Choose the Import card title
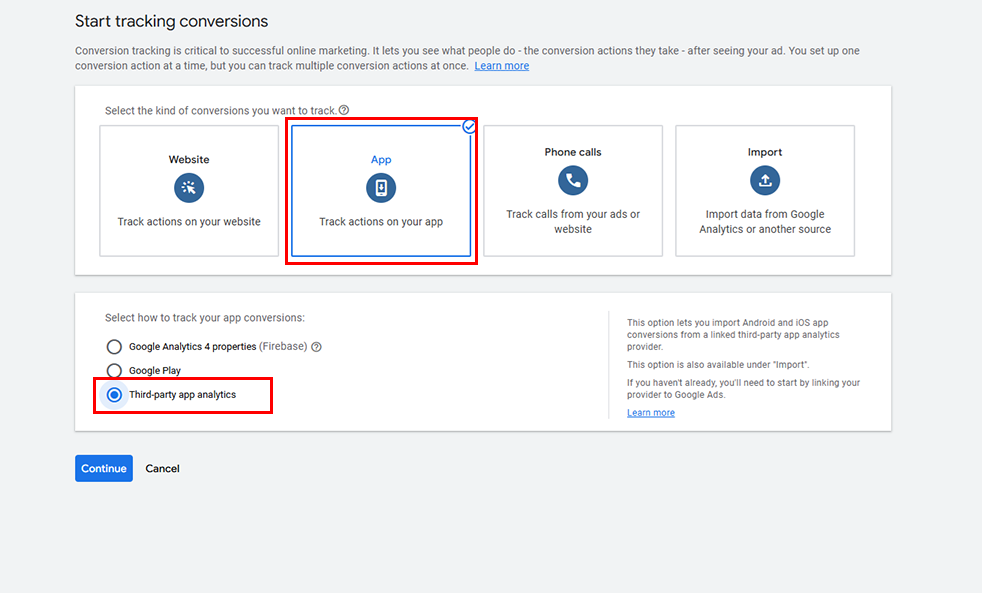Viewport: 982px width, 593px height. click(765, 152)
